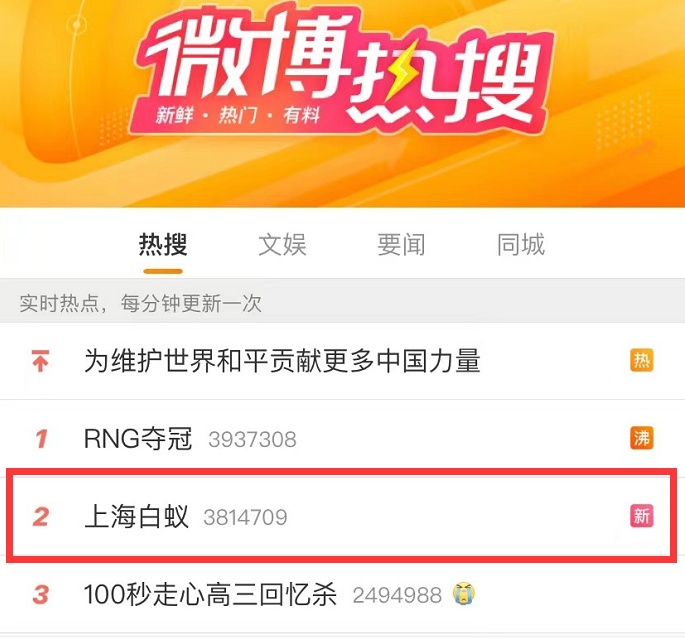Screen dimensions: 685x638
Task: Switch to the 要闻 tab
Action: pyautogui.click(x=401, y=244)
